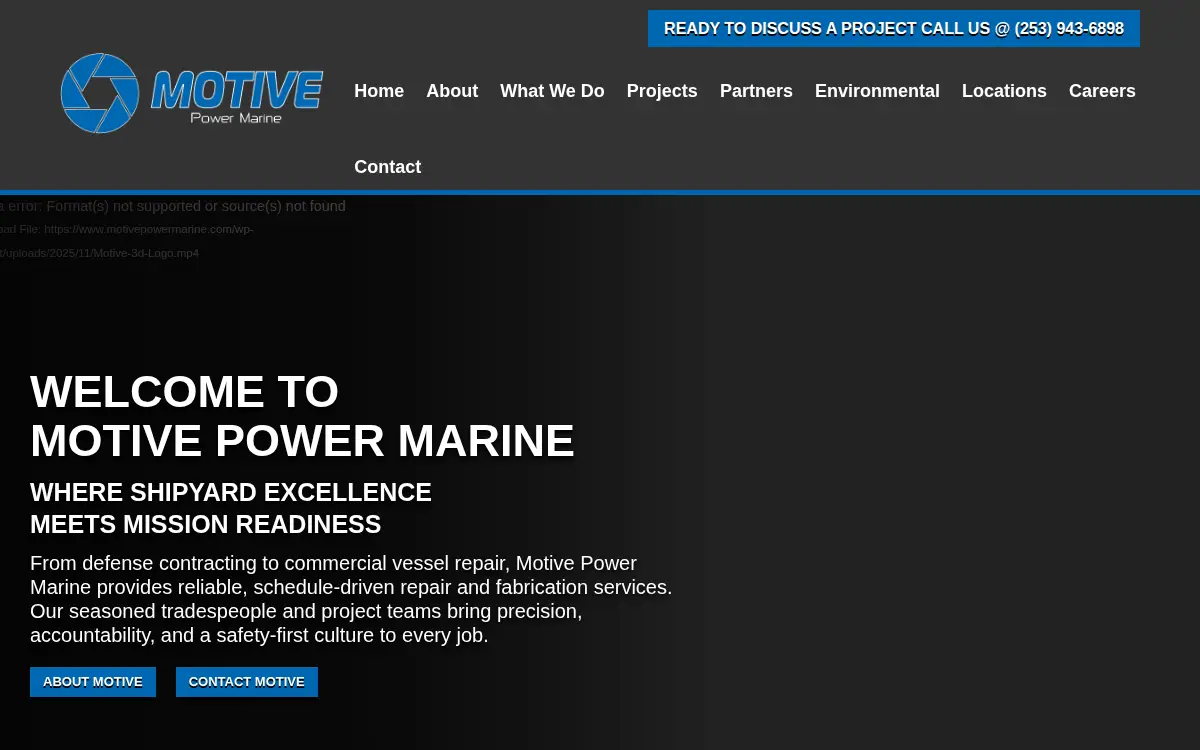Screen dimensions: 1200x750
Task: Open the Partners menu item
Action: point(756,91)
